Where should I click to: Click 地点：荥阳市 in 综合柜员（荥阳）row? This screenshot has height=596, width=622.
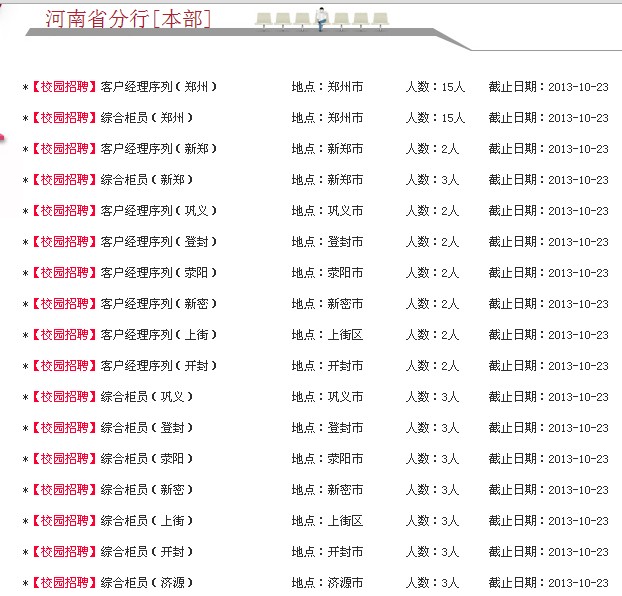tap(327, 458)
